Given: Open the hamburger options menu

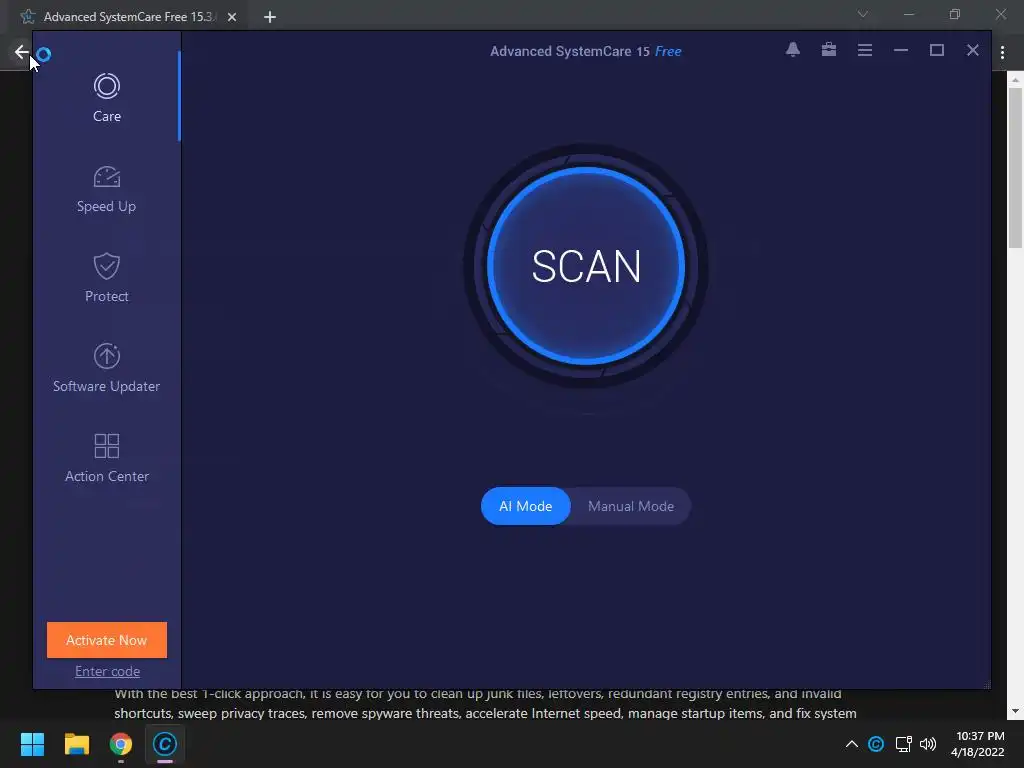Looking at the screenshot, I should 865,50.
